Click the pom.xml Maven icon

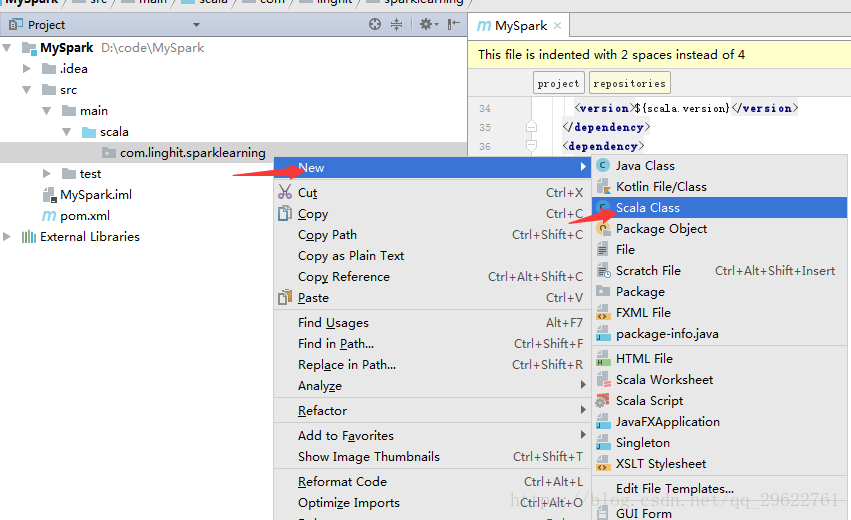[49, 215]
